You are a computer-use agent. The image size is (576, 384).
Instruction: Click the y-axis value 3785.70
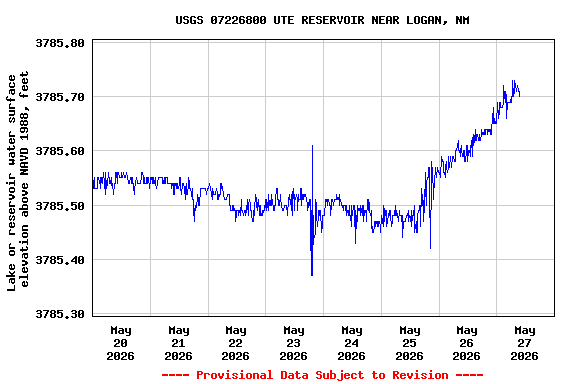pyautogui.click(x=60, y=97)
